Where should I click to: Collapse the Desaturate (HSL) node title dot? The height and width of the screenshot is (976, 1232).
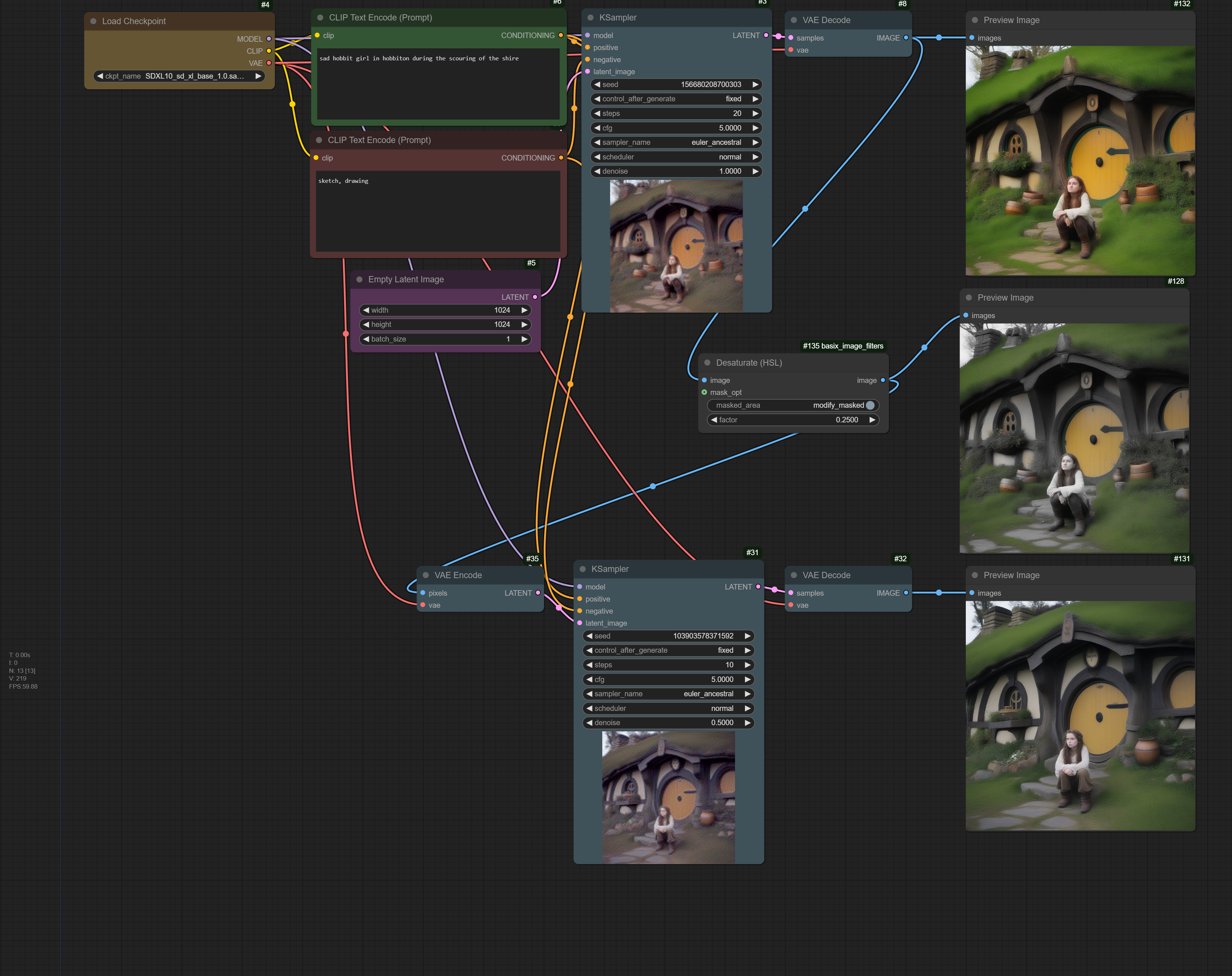pos(708,363)
